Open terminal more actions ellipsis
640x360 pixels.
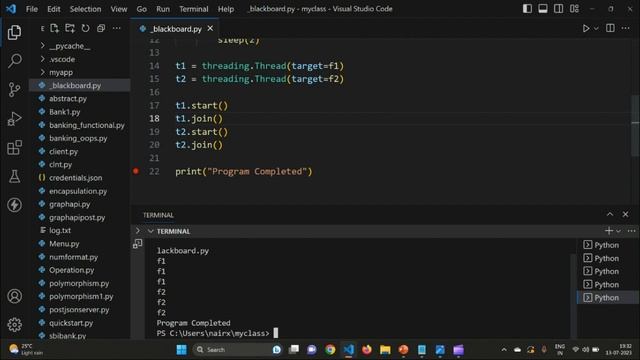(x=631, y=231)
